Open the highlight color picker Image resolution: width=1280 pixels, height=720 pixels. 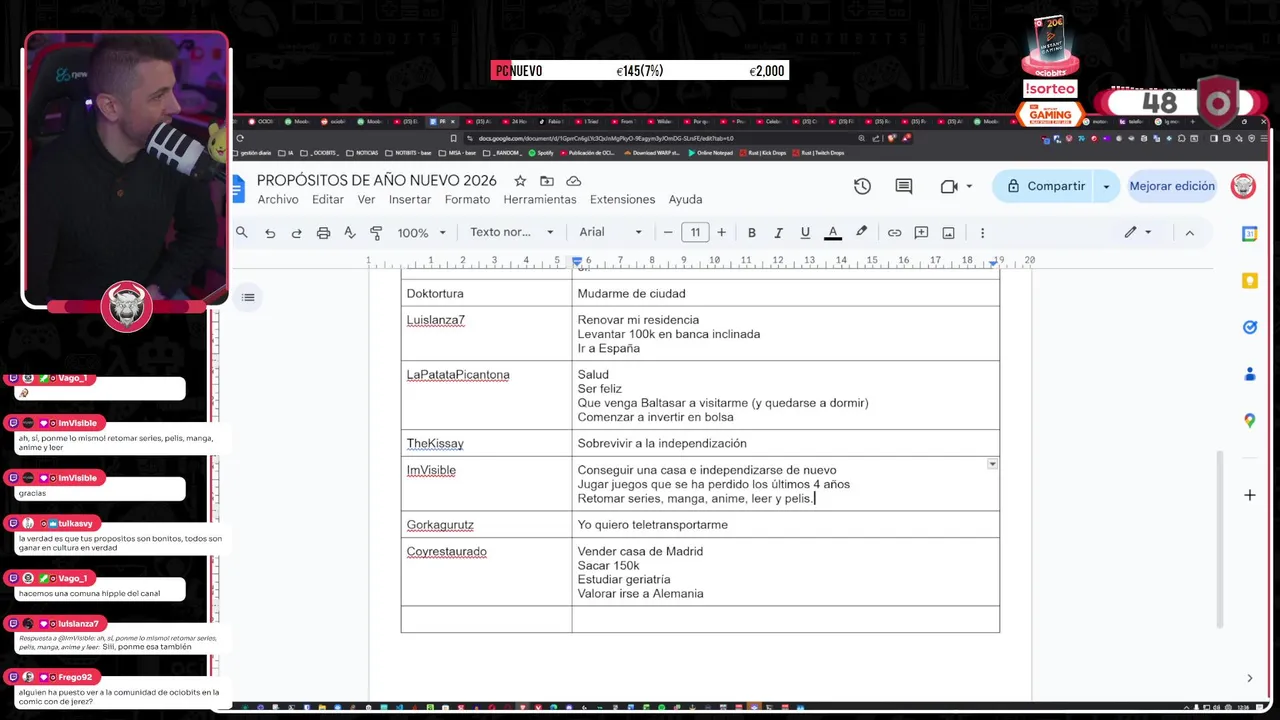pos(861,232)
